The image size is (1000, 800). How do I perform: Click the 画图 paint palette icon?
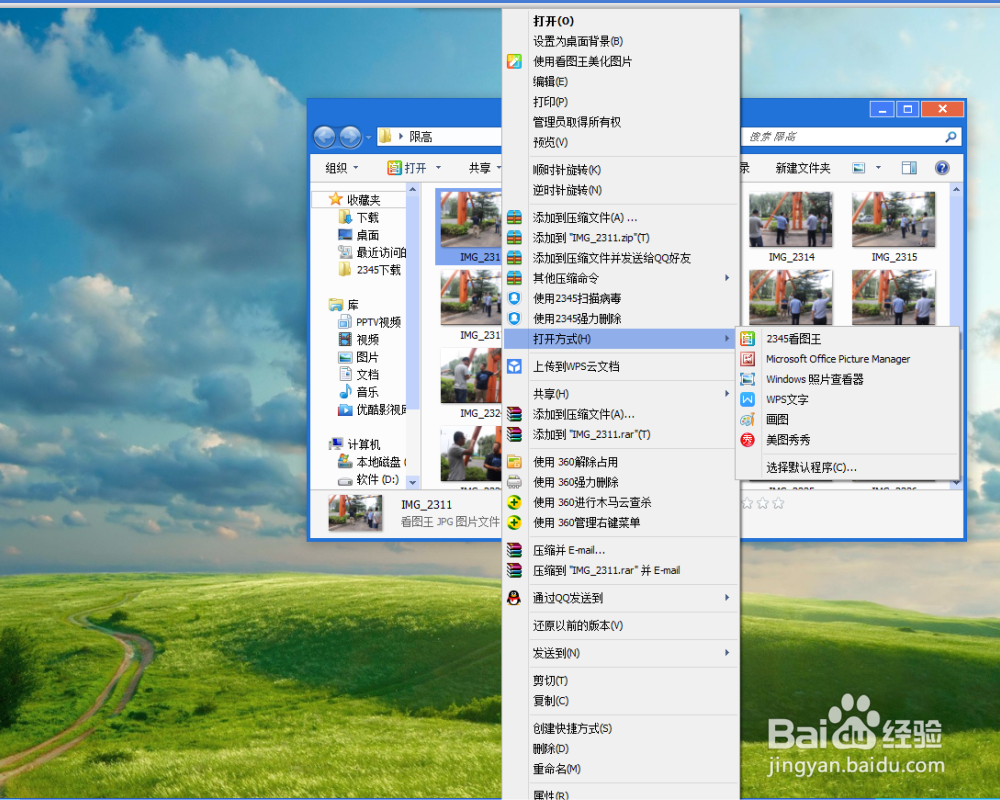[x=747, y=420]
